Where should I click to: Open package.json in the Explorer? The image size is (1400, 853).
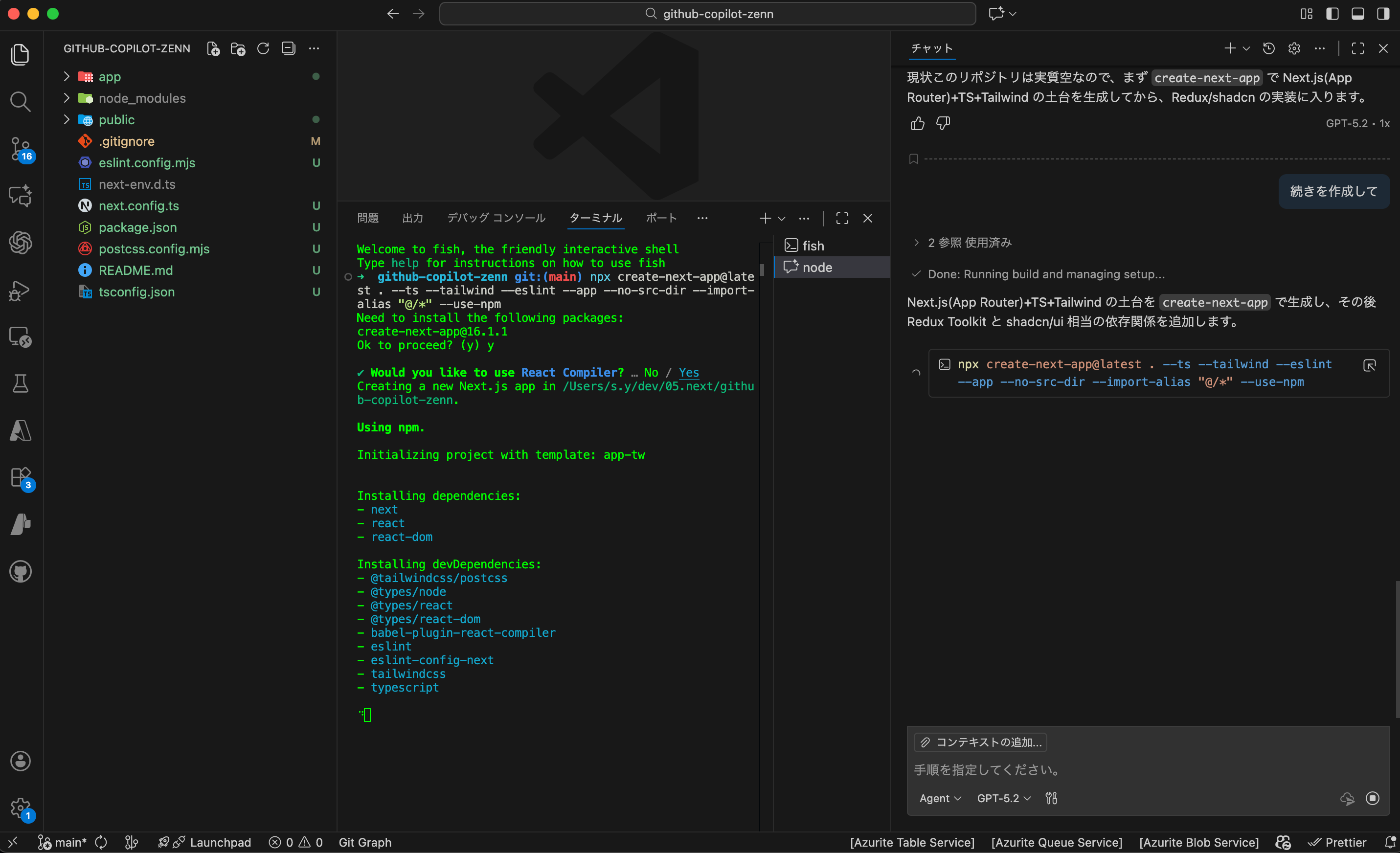click(190, 228)
